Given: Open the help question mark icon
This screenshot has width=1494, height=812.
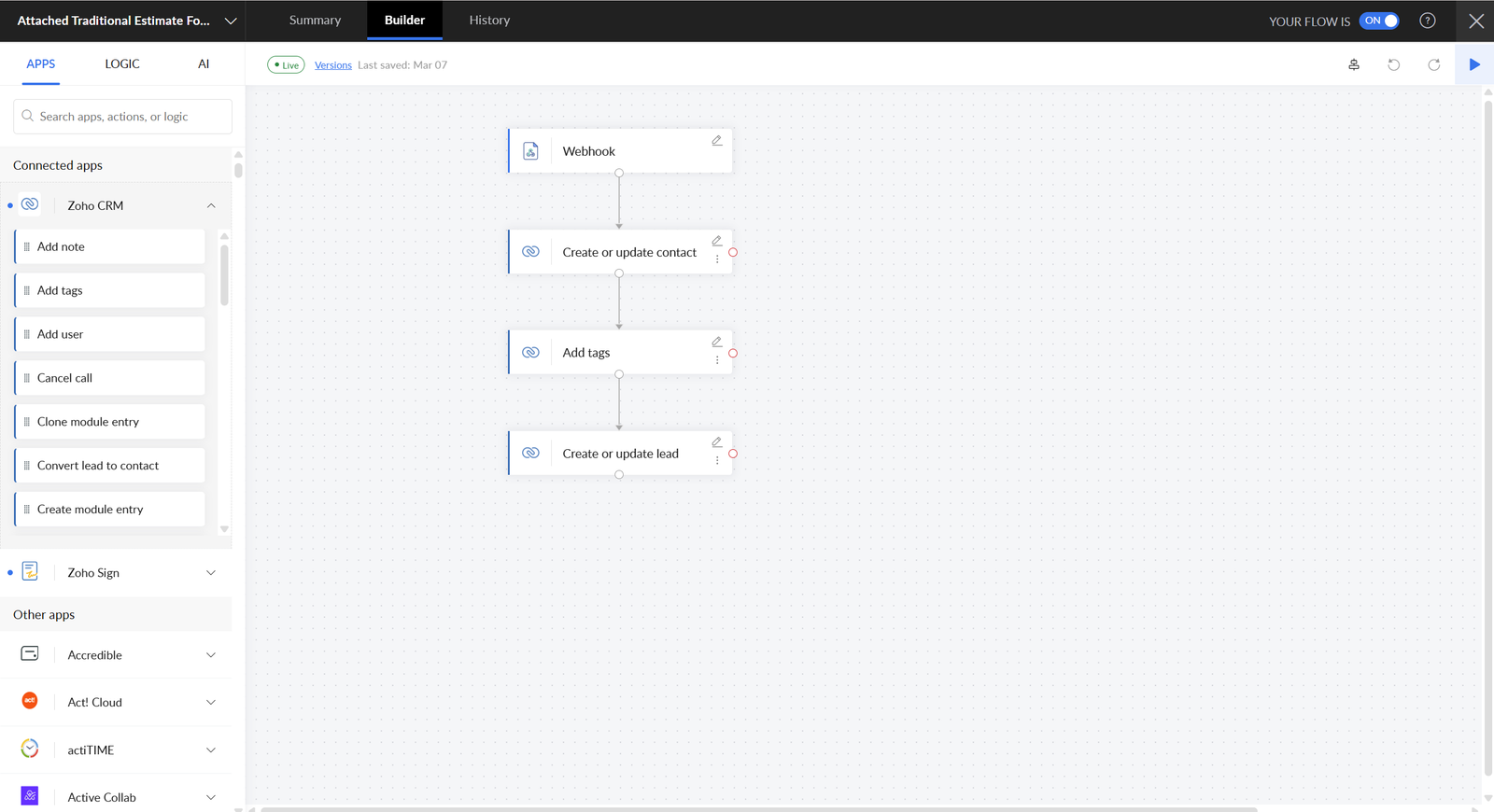Looking at the screenshot, I should coord(1428,21).
